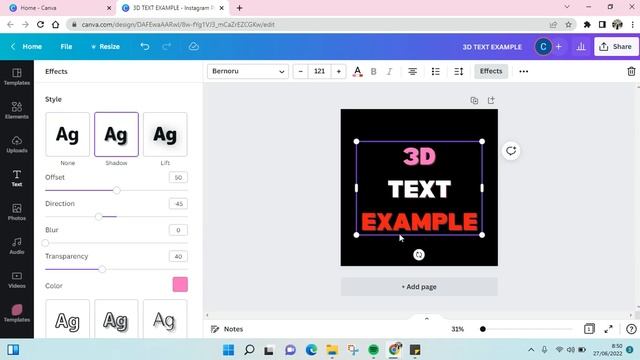
Task: Open the Notes panel
Action: [x=227, y=329]
